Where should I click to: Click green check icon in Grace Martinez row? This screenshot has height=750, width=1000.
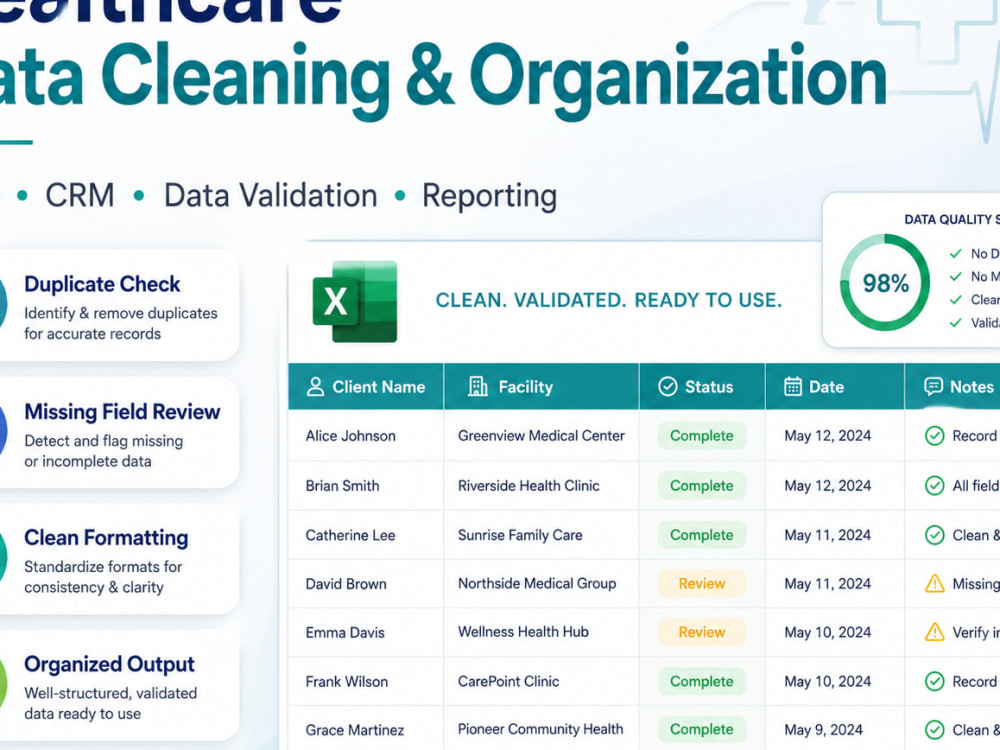pyautogui.click(x=934, y=730)
